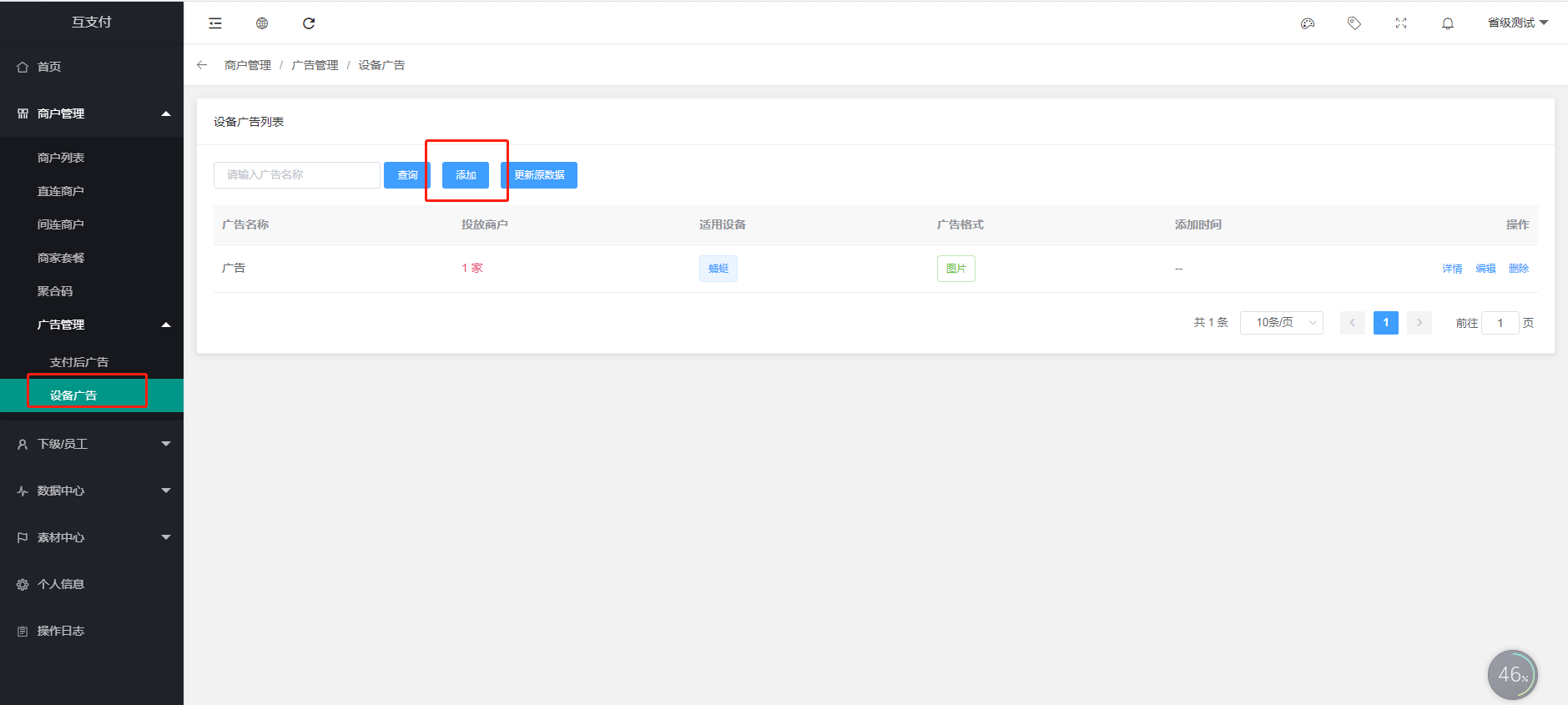Toggle the sidebar collapse icon

215,23
